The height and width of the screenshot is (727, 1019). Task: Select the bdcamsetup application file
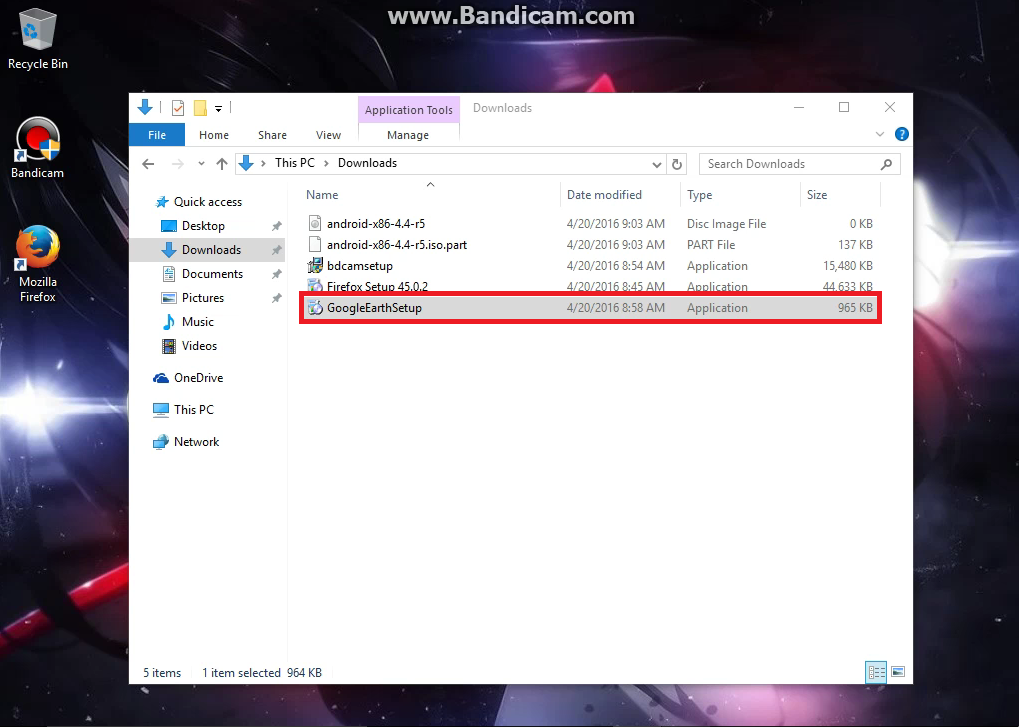click(590, 266)
